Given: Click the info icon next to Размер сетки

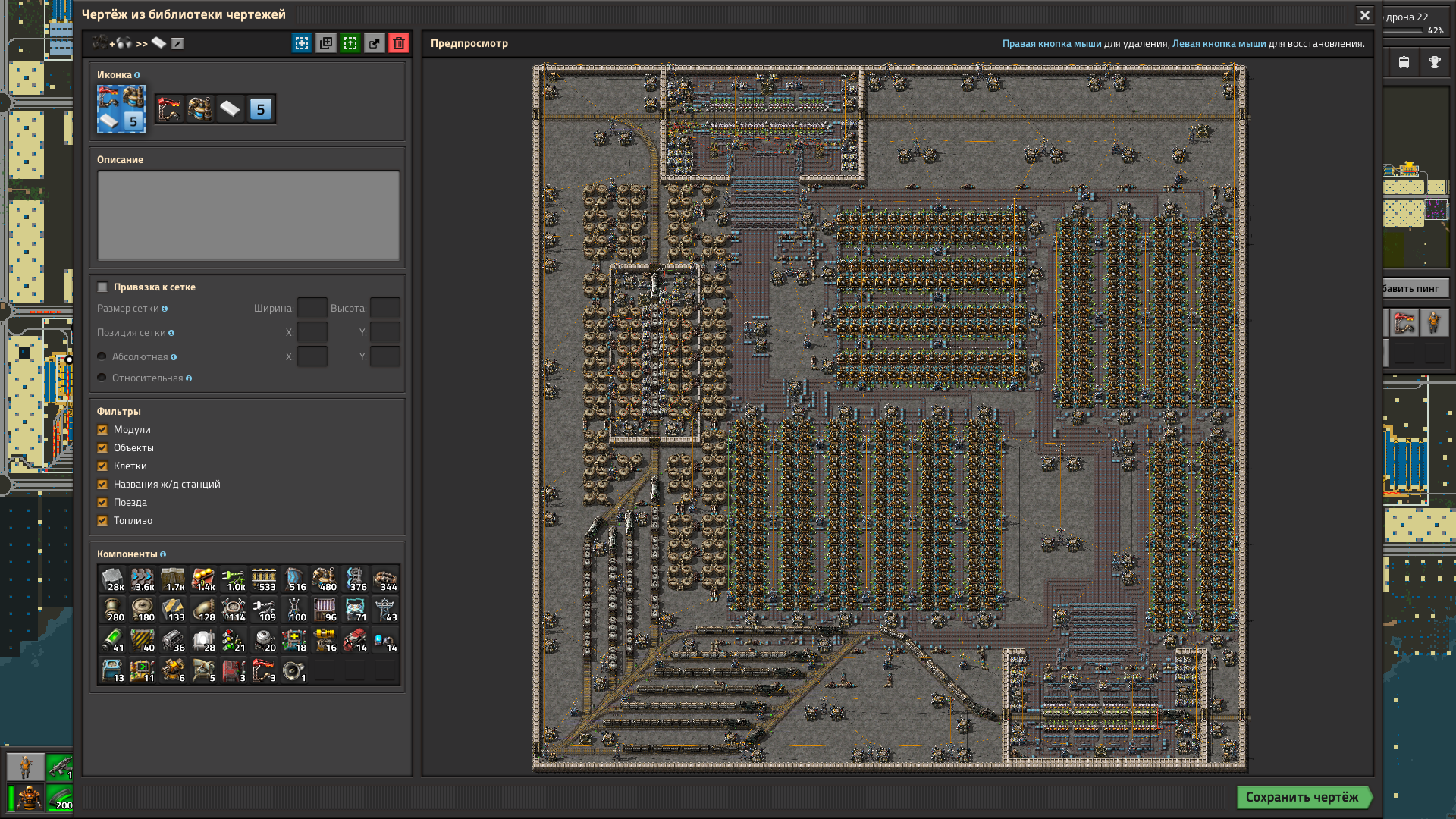Looking at the screenshot, I should pos(165,309).
